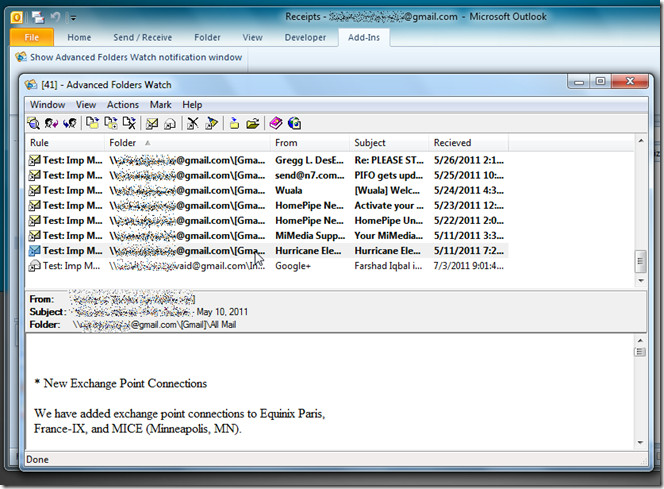
Task: Click envelope icon of the Hurricane Ele... row
Action: [x=34, y=251]
